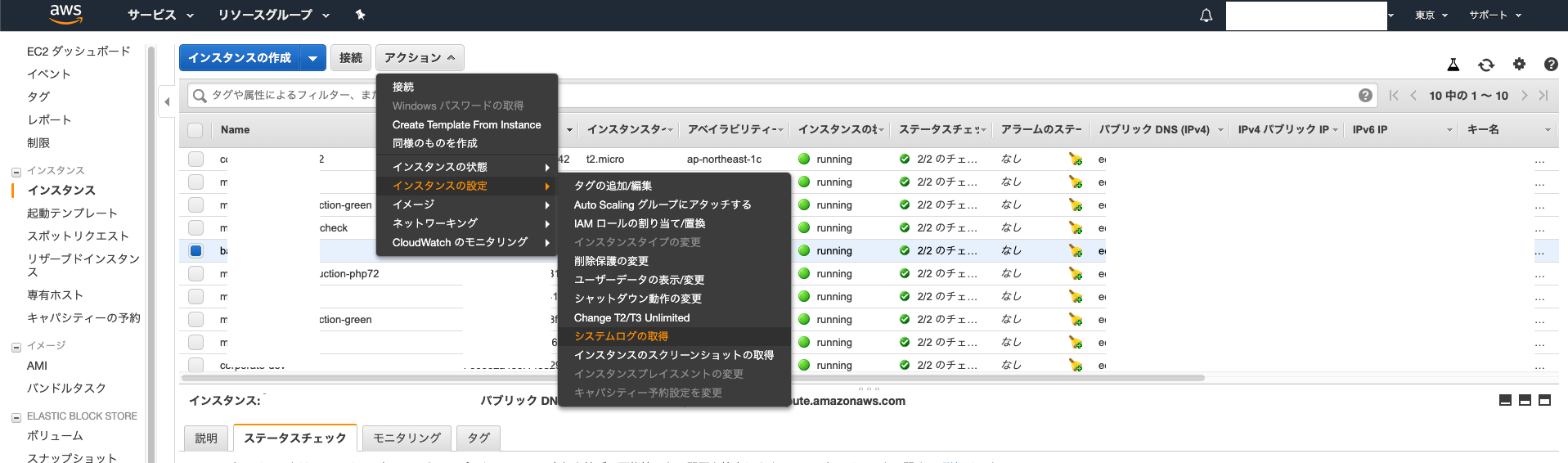Minimize the details pane layout icon
The height and width of the screenshot is (463, 1568).
pyautogui.click(x=1505, y=400)
